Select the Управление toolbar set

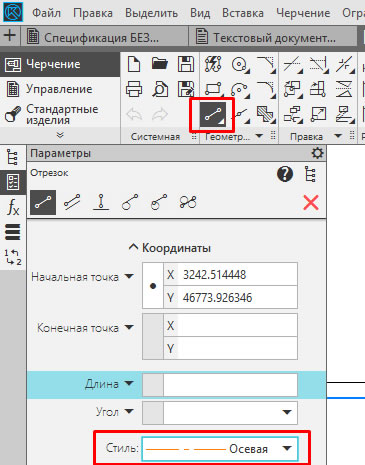pos(60,89)
